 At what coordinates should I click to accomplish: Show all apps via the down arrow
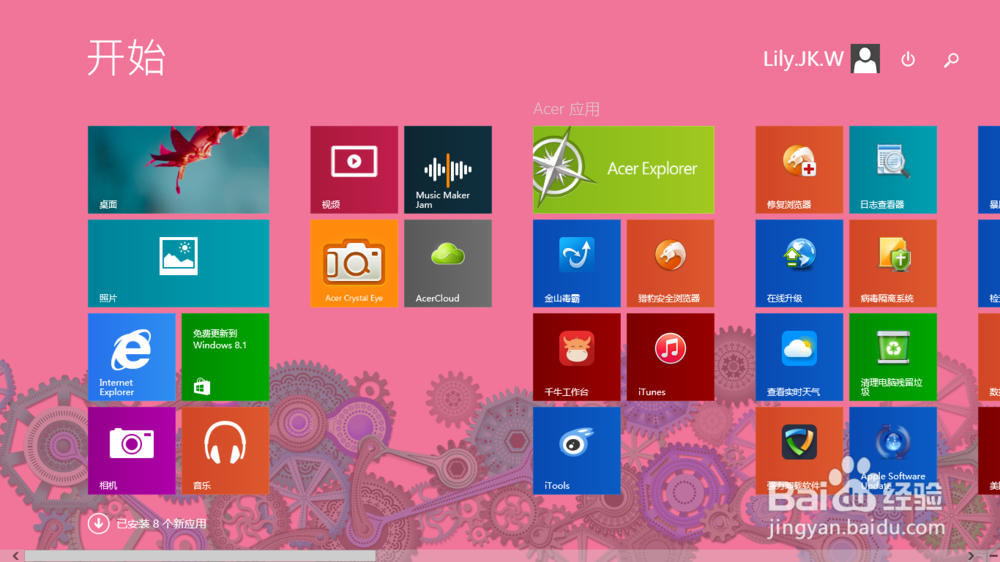[x=98, y=524]
